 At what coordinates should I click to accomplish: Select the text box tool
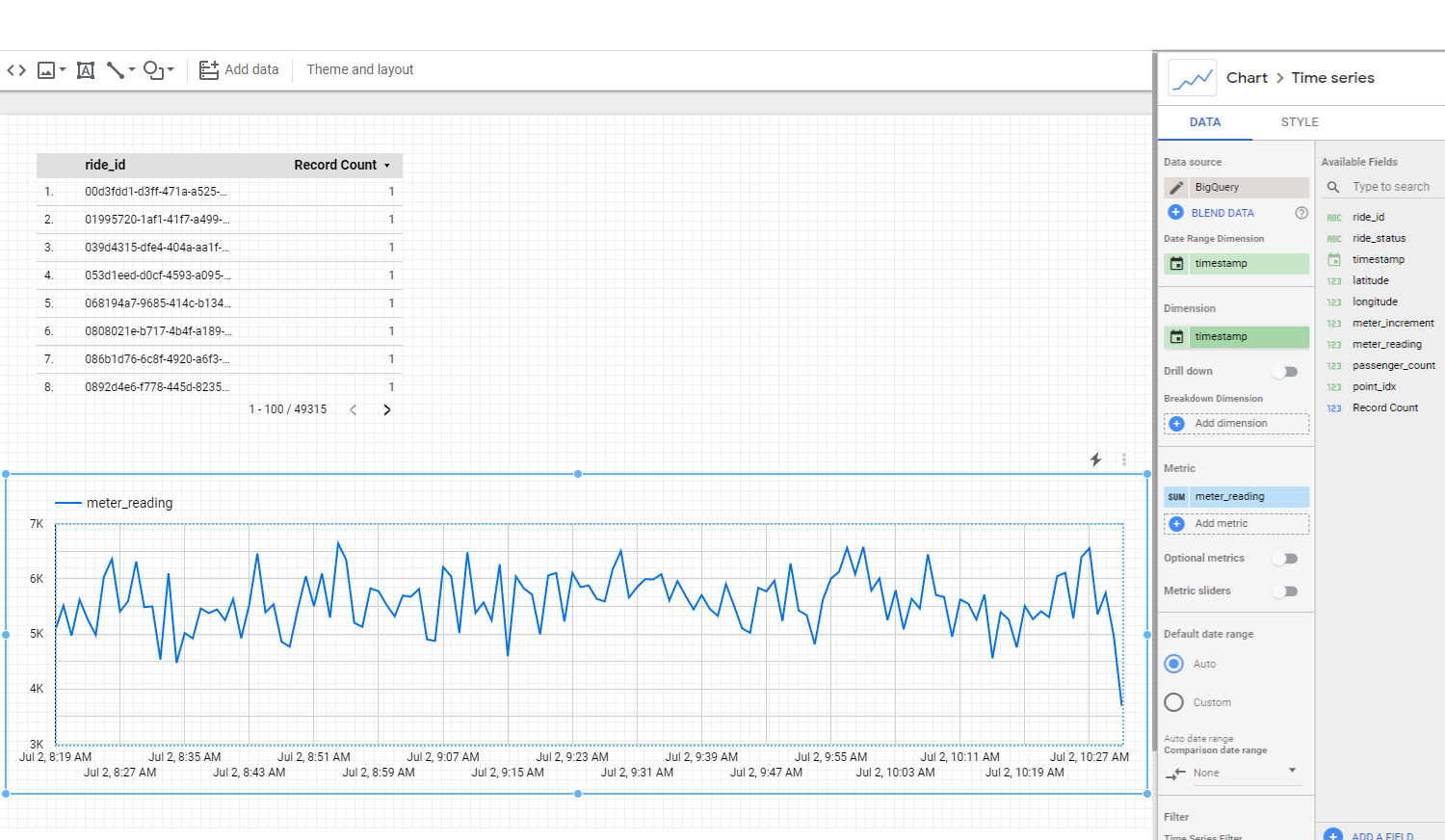tap(86, 70)
